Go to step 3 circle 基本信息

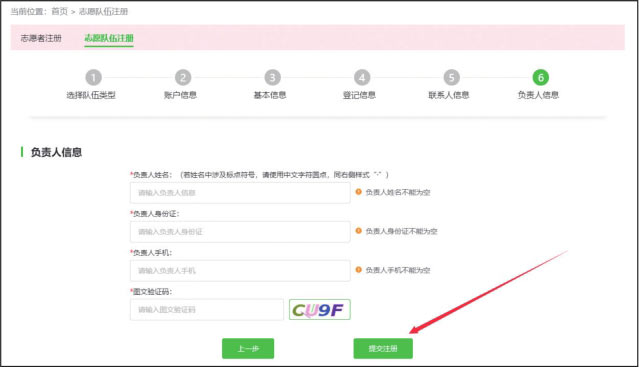(272, 77)
